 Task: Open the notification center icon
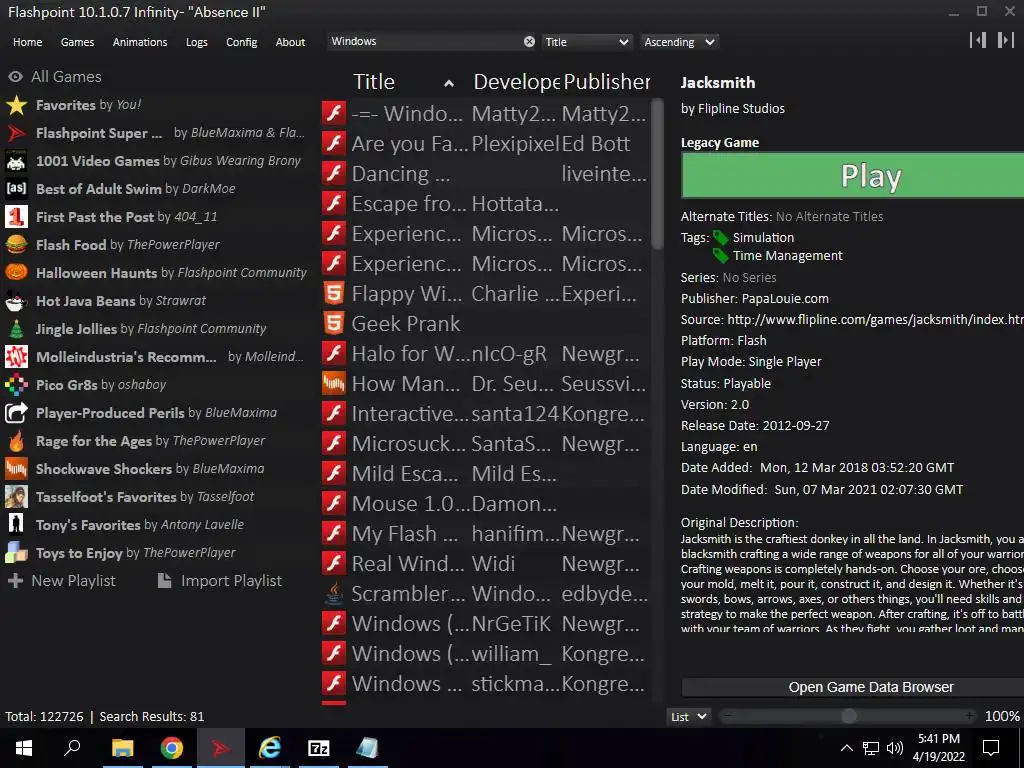(991, 748)
